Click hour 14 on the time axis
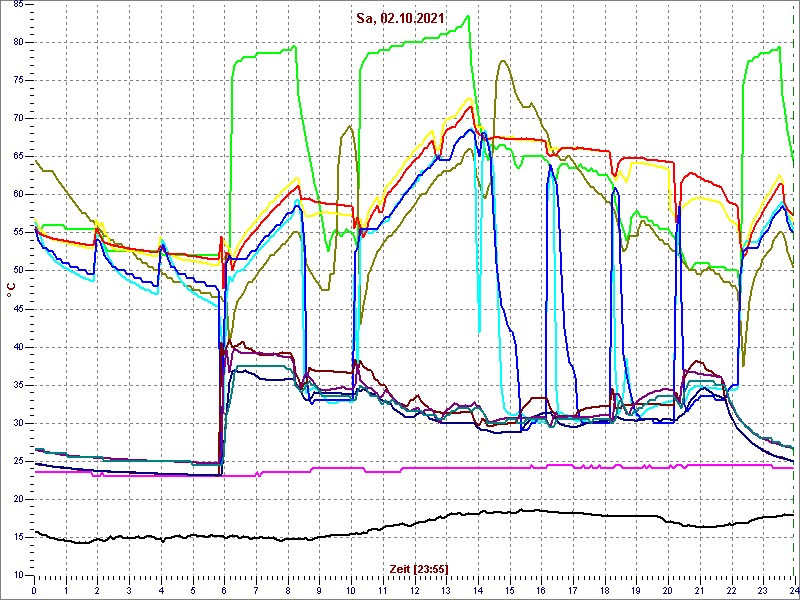Screen dimensions: 800x600 (478, 590)
